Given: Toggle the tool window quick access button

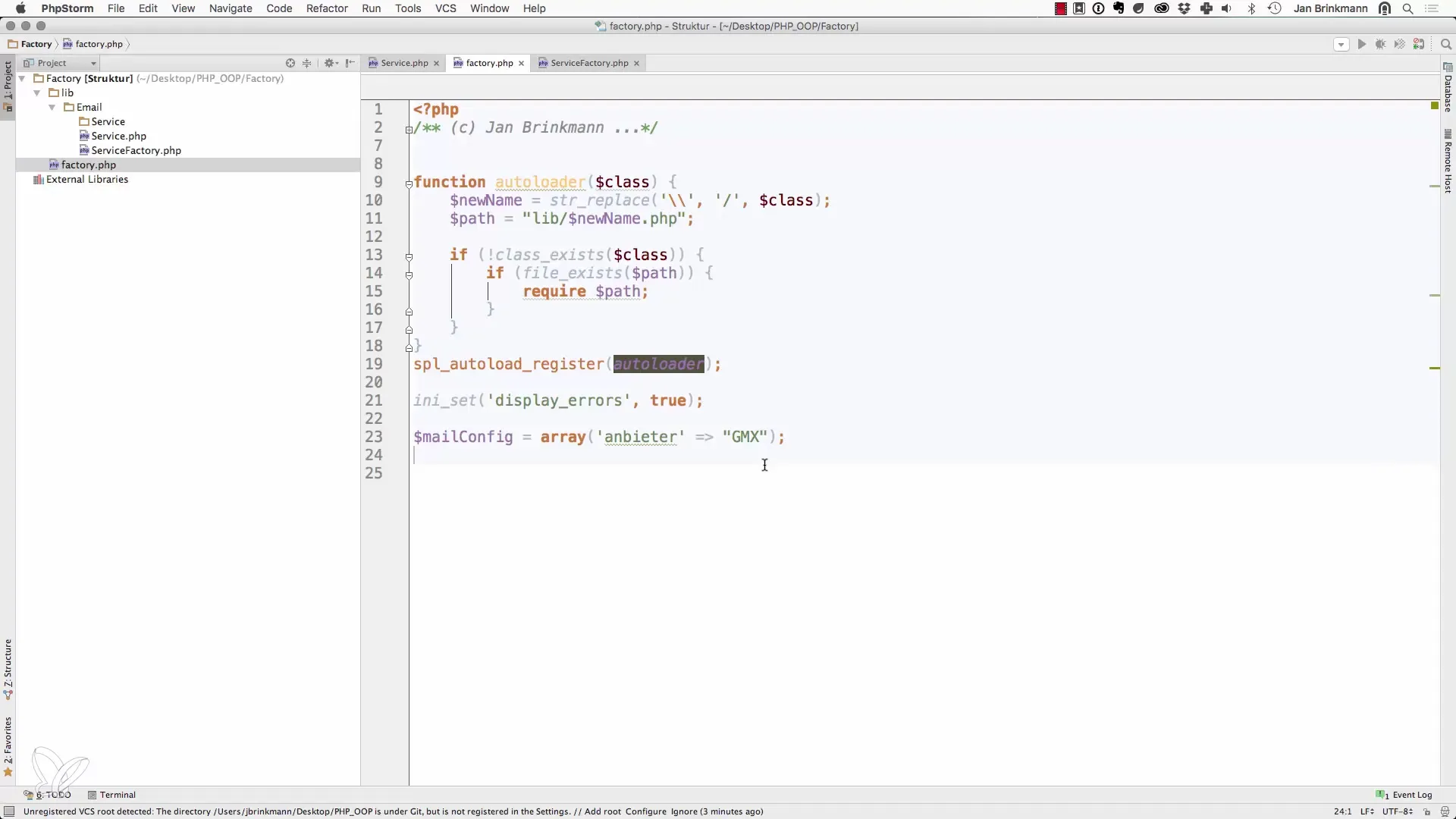Looking at the screenshot, I should pyautogui.click(x=9, y=811).
